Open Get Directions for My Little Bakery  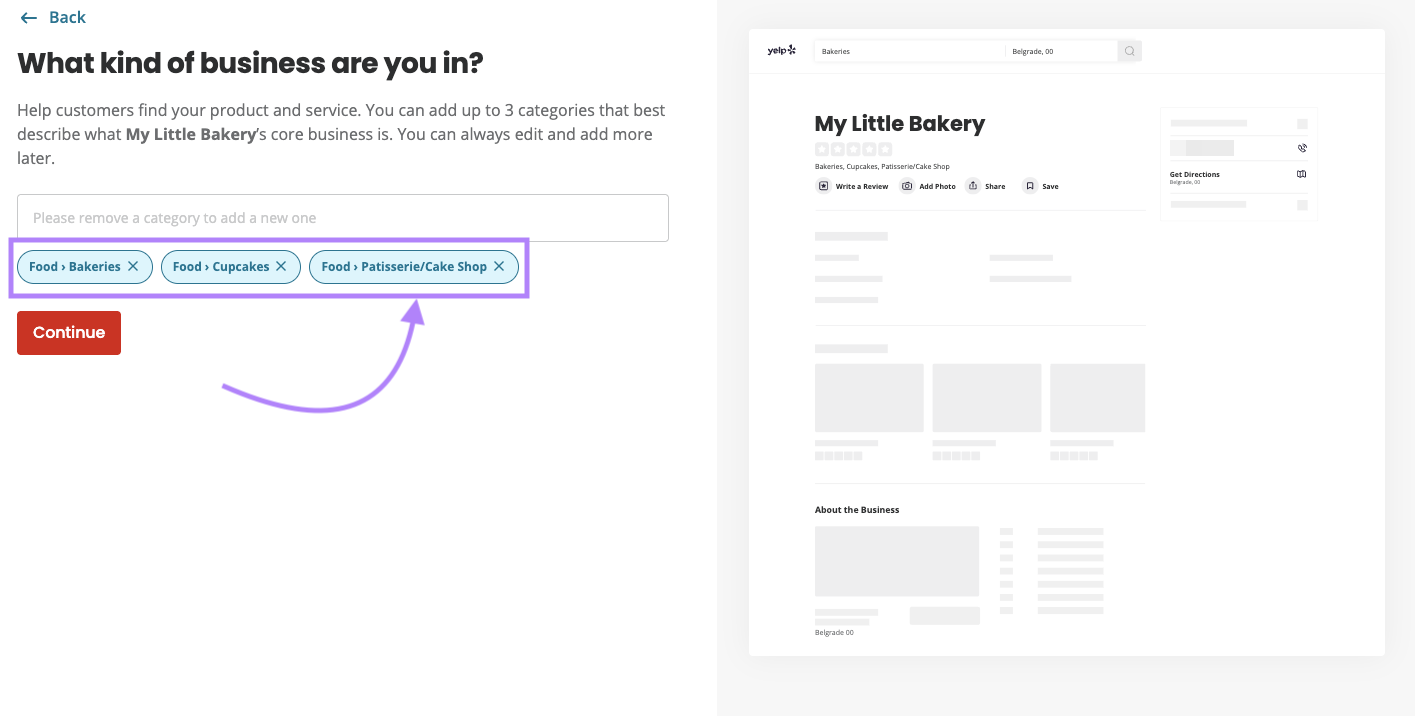coord(1194,174)
